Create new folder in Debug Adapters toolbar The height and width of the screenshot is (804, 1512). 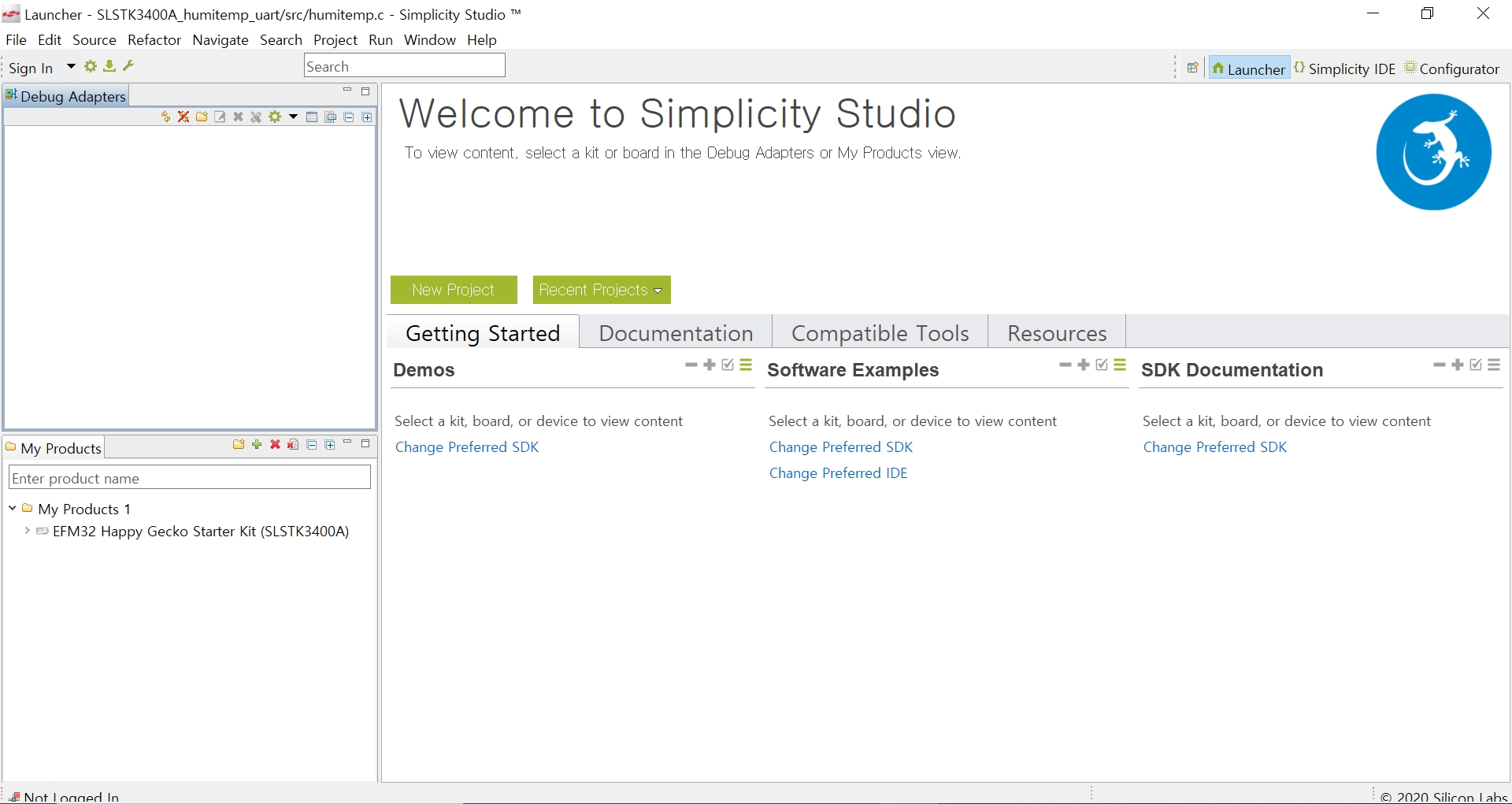coord(202,117)
